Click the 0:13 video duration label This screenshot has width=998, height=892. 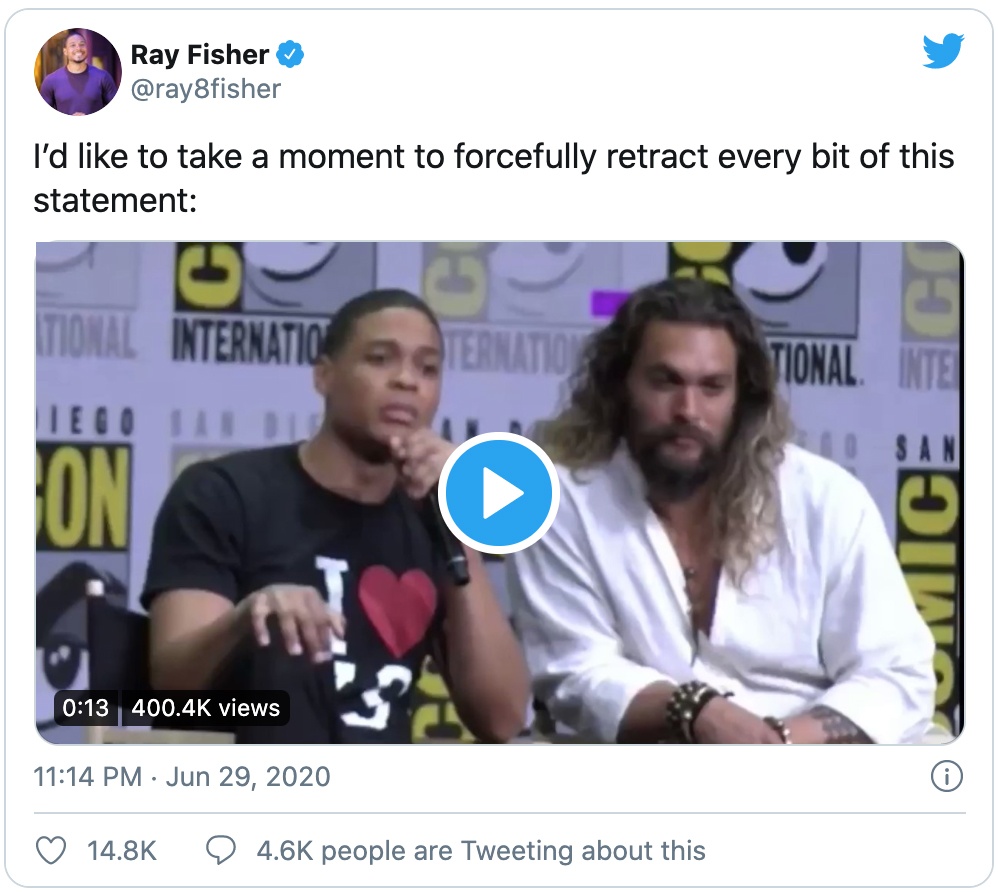pyautogui.click(x=86, y=708)
